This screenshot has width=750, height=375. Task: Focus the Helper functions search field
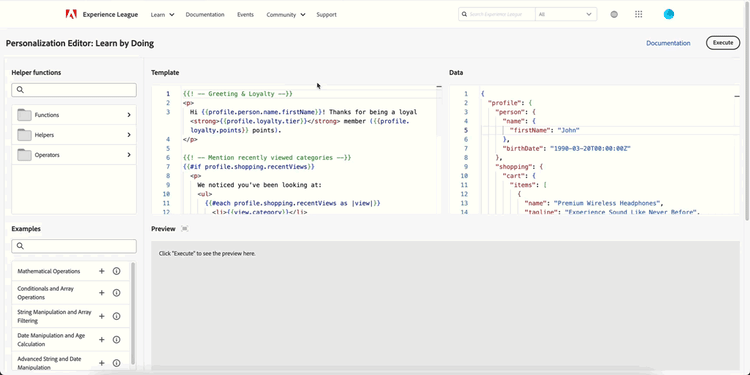pyautogui.click(x=74, y=90)
